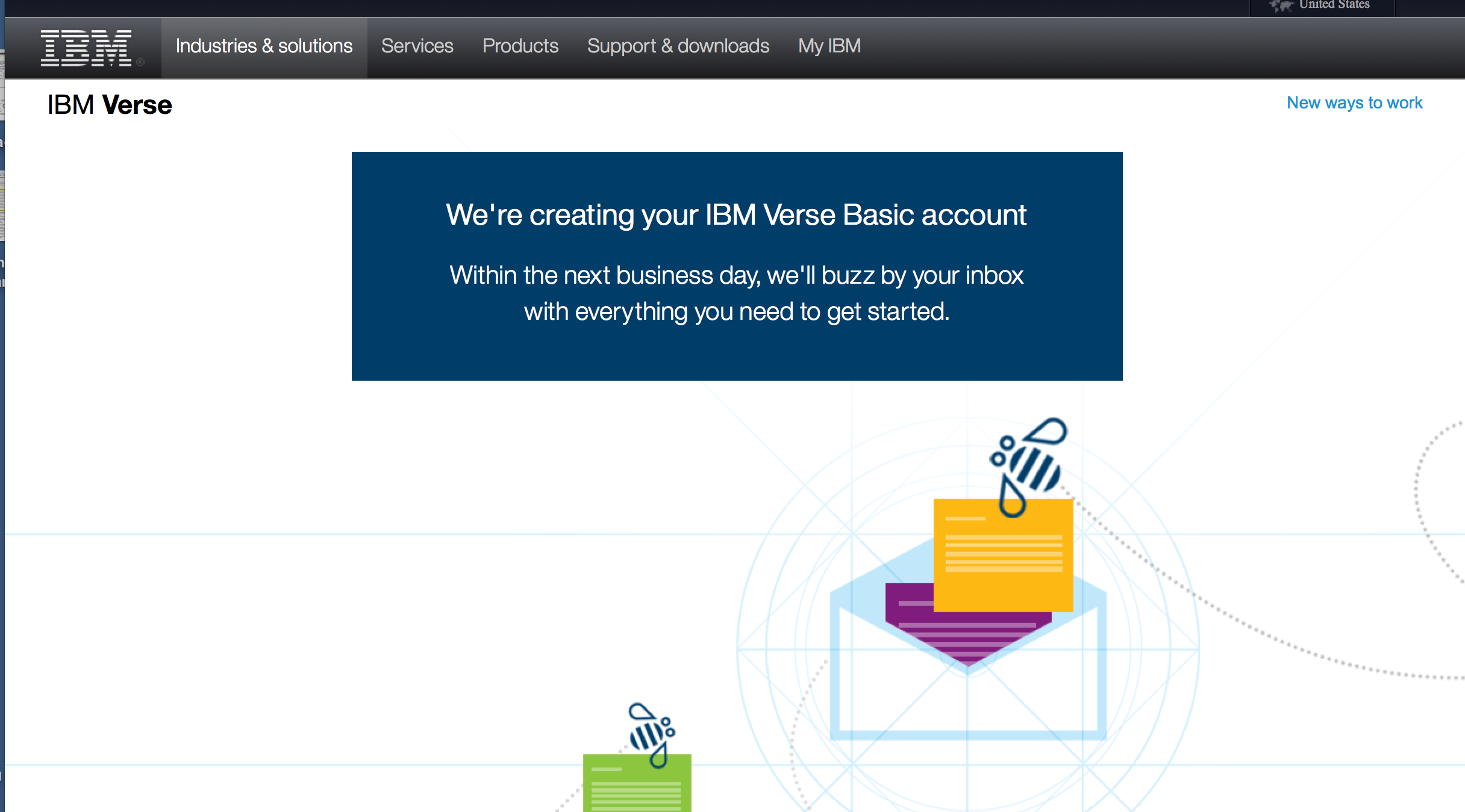The image size is (1465, 812).
Task: Click the 'Within the next business day' message text
Action: (x=737, y=293)
